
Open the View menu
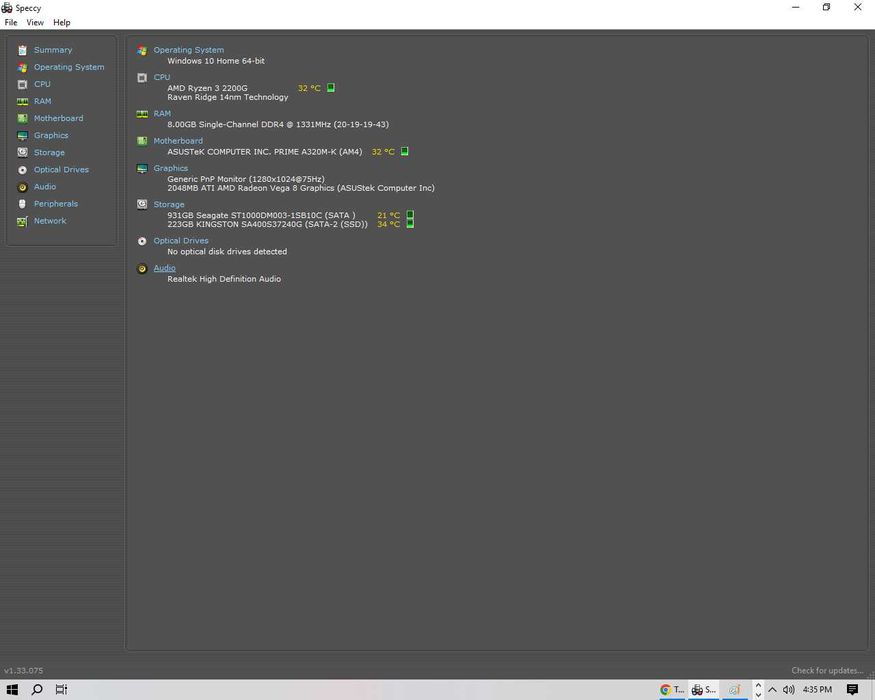tap(35, 22)
